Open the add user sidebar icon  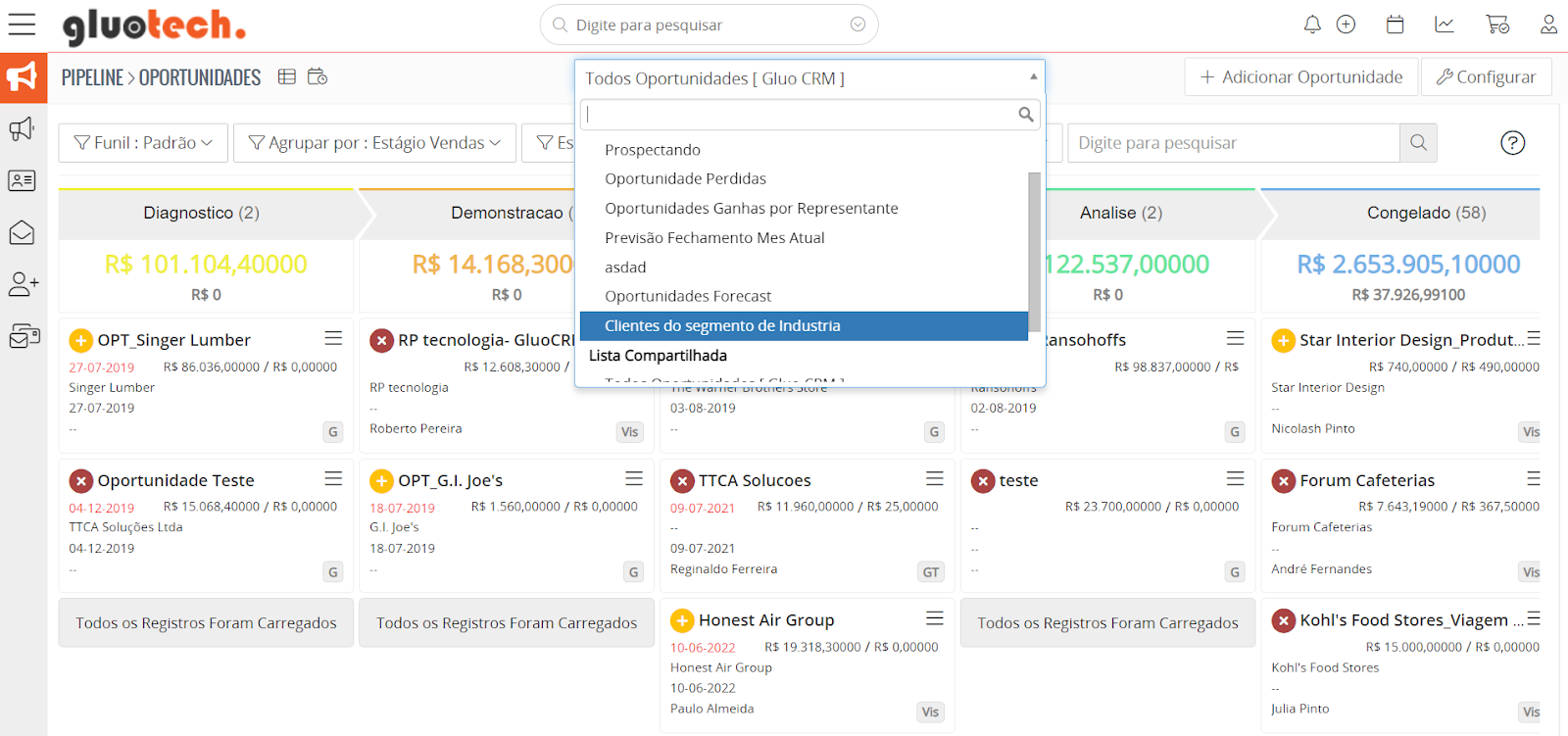coord(23,284)
